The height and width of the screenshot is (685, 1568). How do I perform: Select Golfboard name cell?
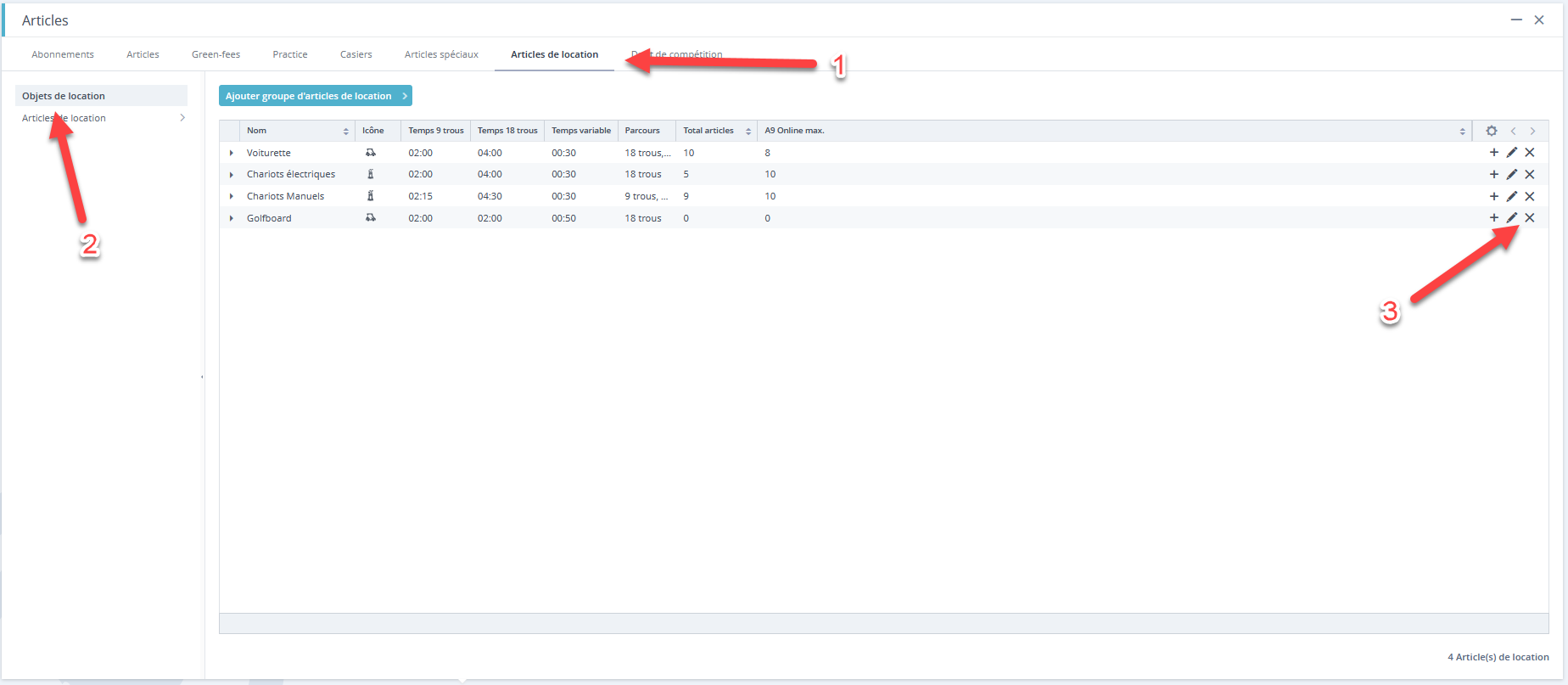pos(269,218)
